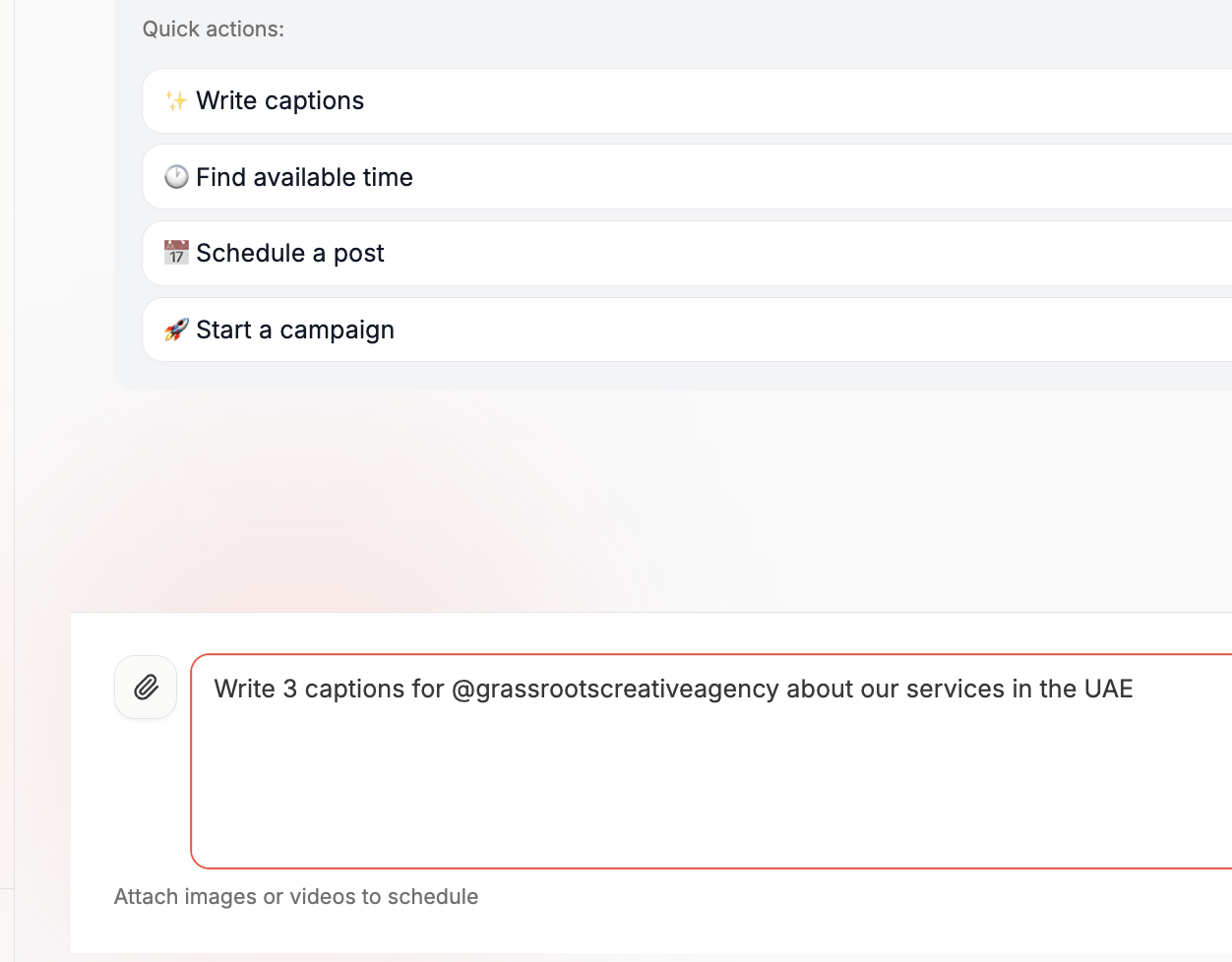Select the alarm clock emoji in quick actions
This screenshot has height=962, width=1232.
(177, 176)
